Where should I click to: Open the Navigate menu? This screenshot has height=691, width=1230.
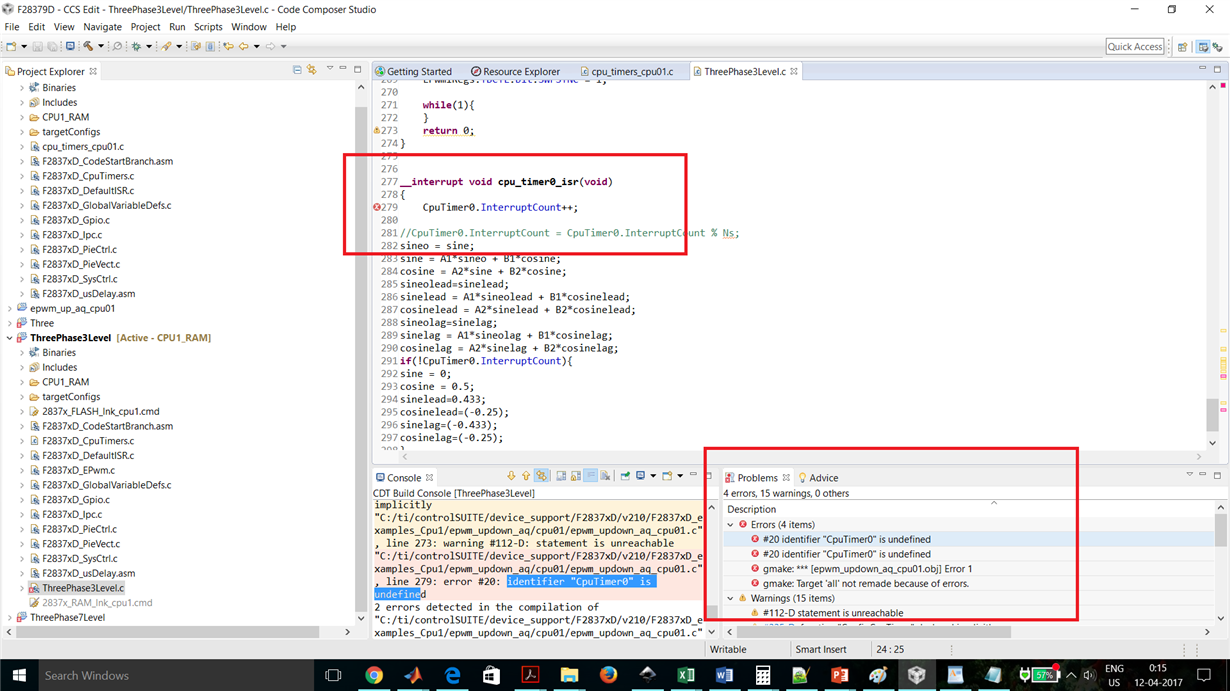[x=102, y=27]
